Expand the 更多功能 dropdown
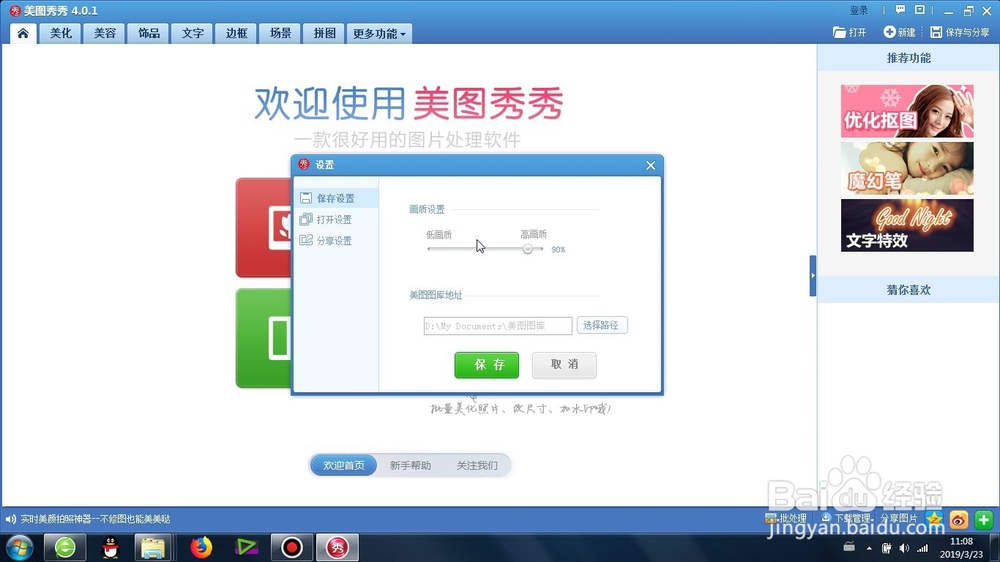The height and width of the screenshot is (562, 1000). (379, 33)
